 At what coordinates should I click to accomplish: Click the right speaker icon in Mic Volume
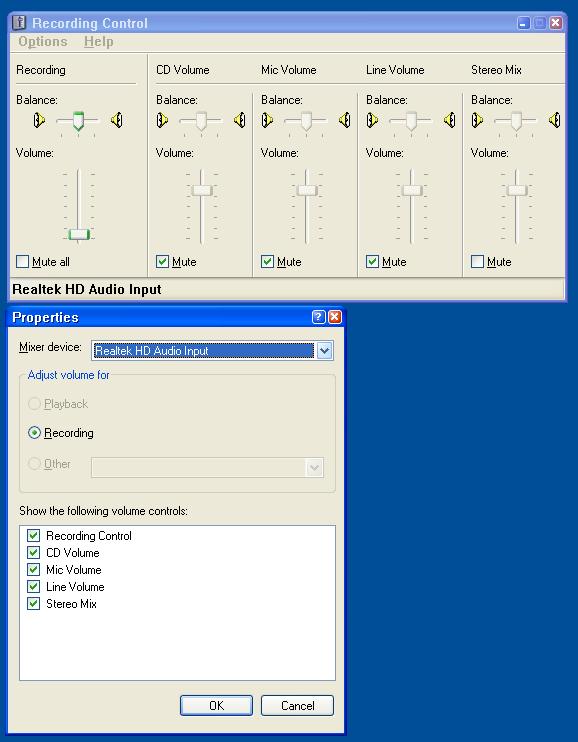click(x=345, y=120)
